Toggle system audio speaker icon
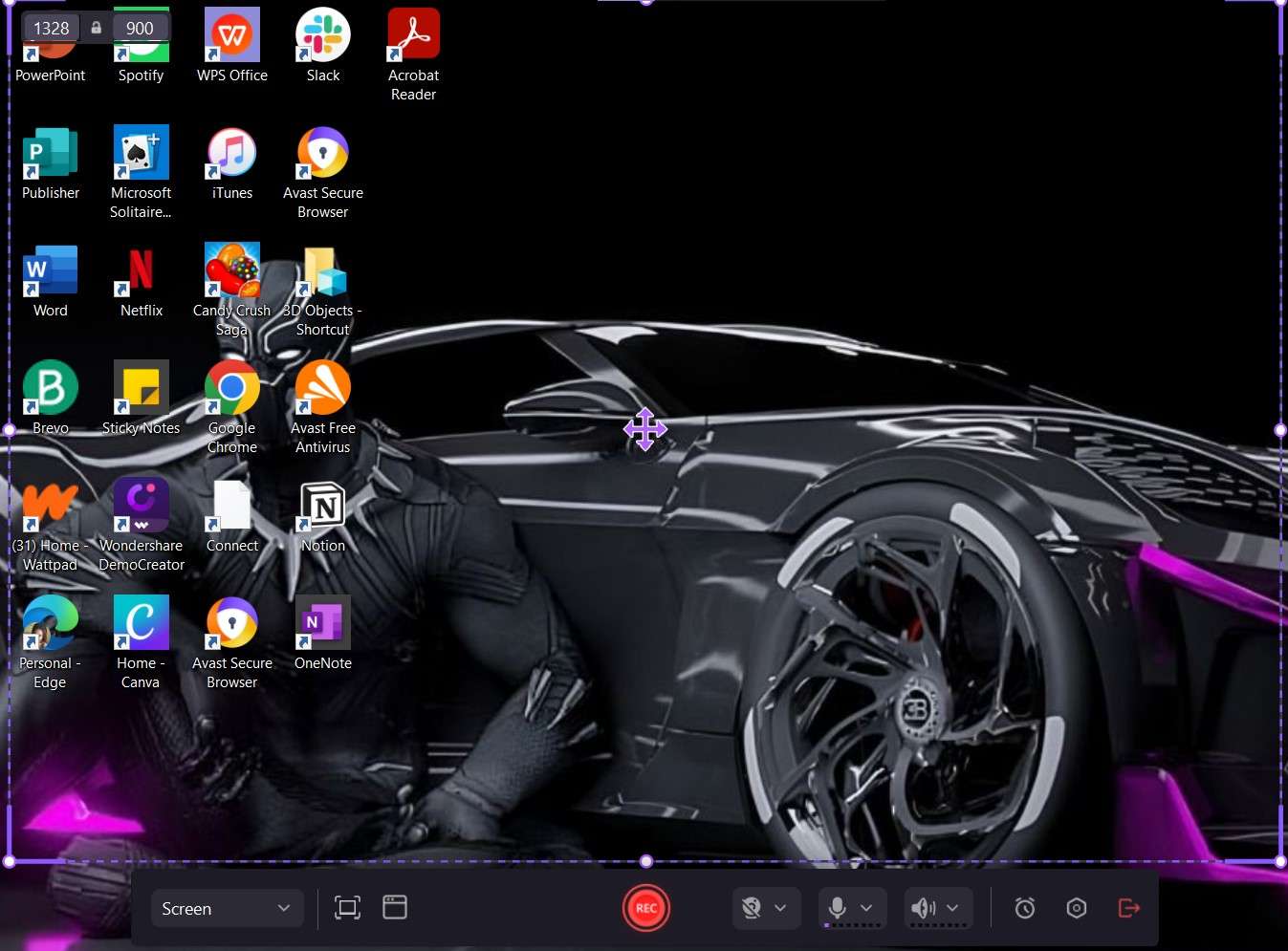1288x951 pixels. 923,908
